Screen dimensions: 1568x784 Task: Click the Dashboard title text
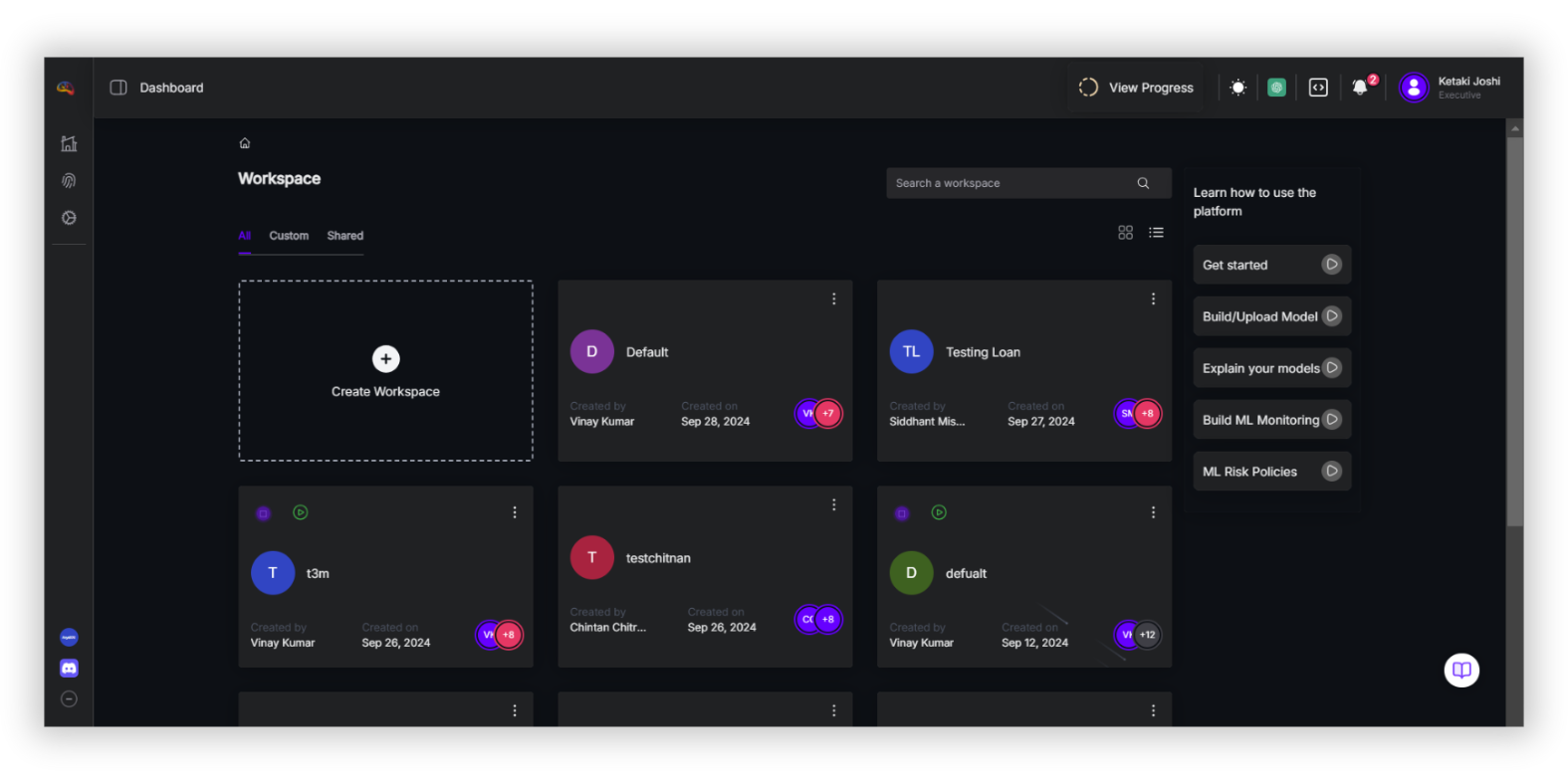171,88
